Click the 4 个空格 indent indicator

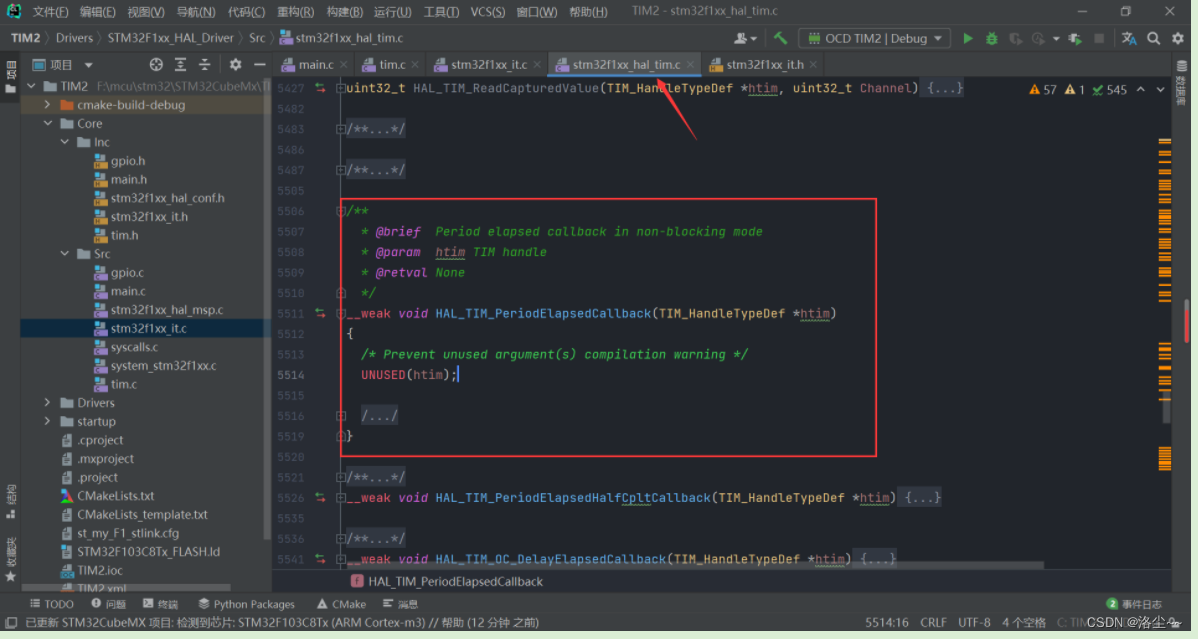click(x=1024, y=622)
